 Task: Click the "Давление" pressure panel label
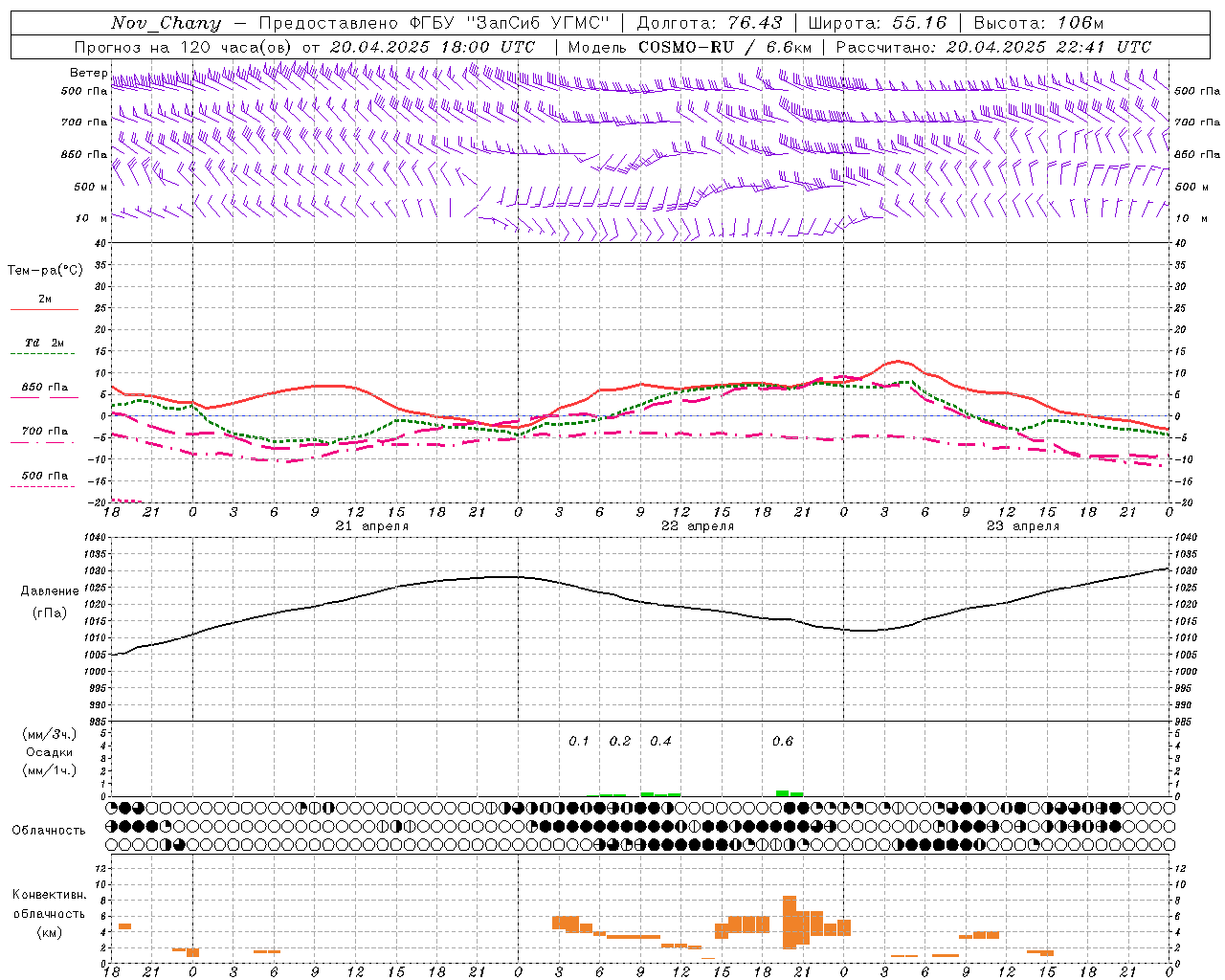pos(50,591)
